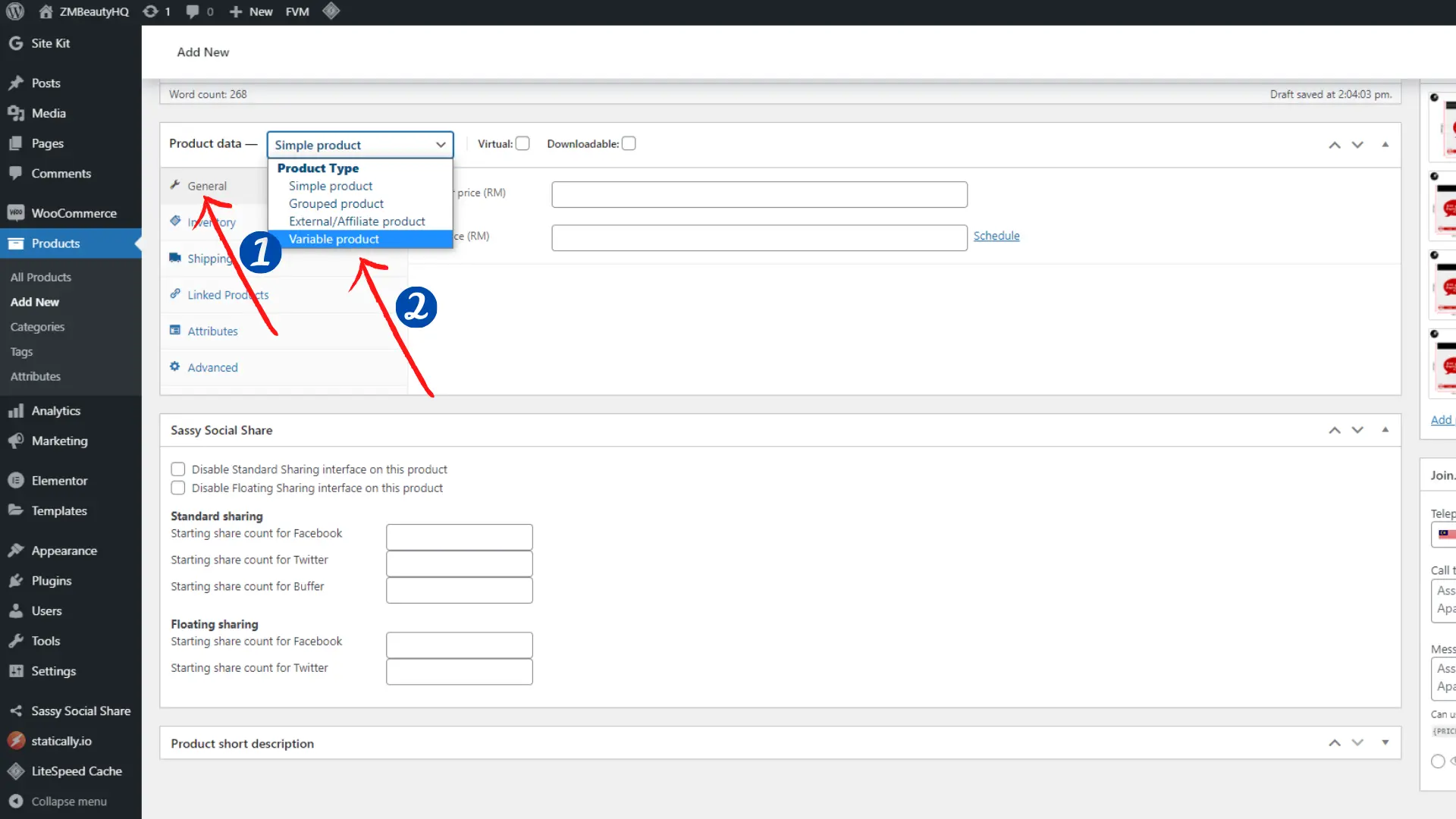Click standard Twitter share count field

[x=460, y=563]
